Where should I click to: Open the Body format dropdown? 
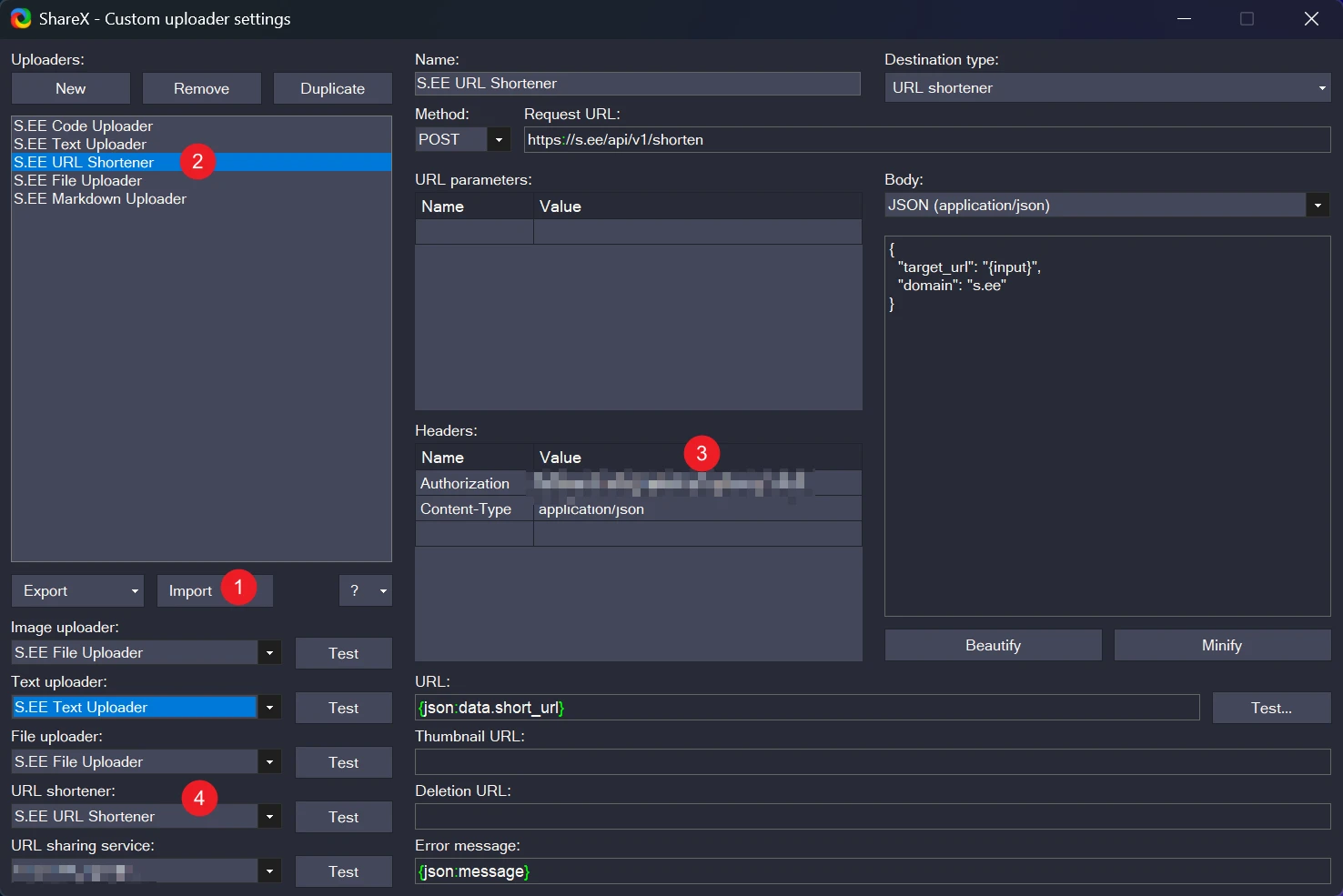(x=1317, y=205)
